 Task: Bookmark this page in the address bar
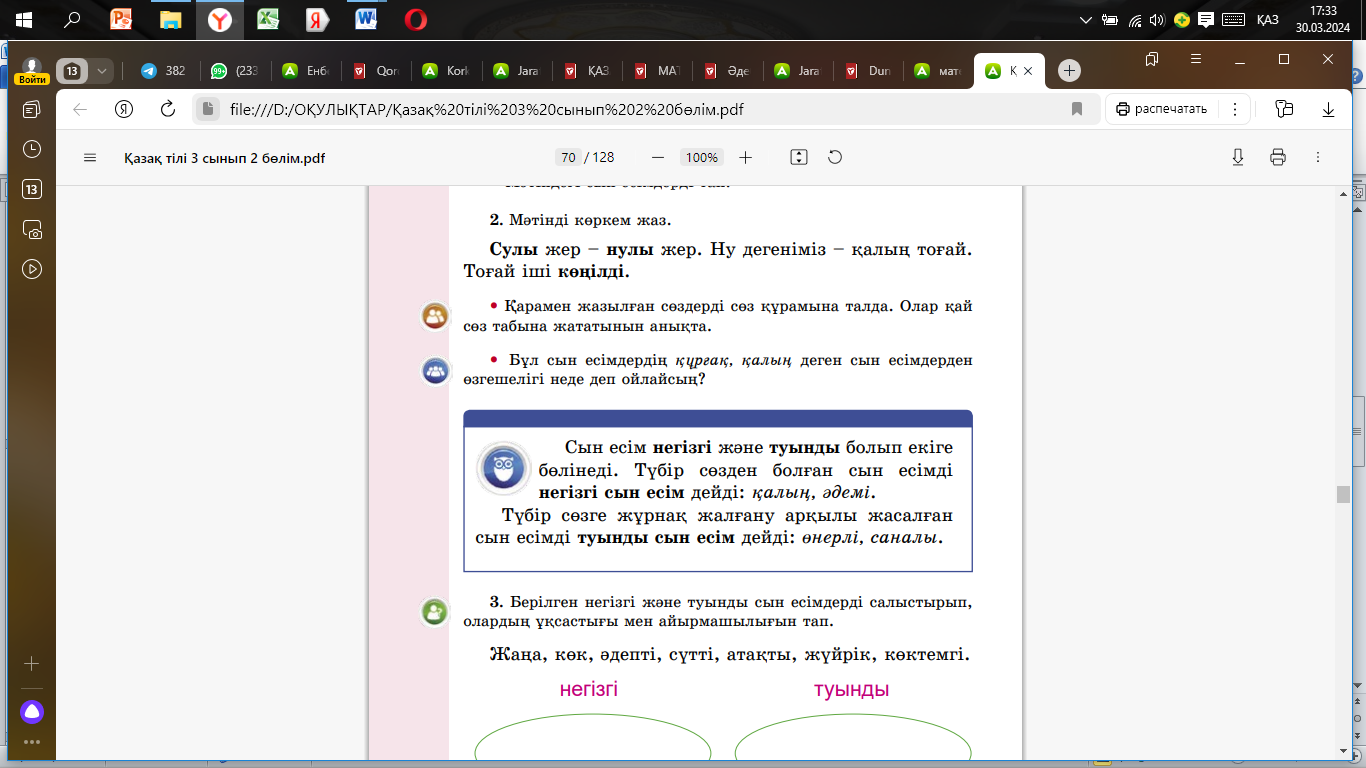point(1077,109)
